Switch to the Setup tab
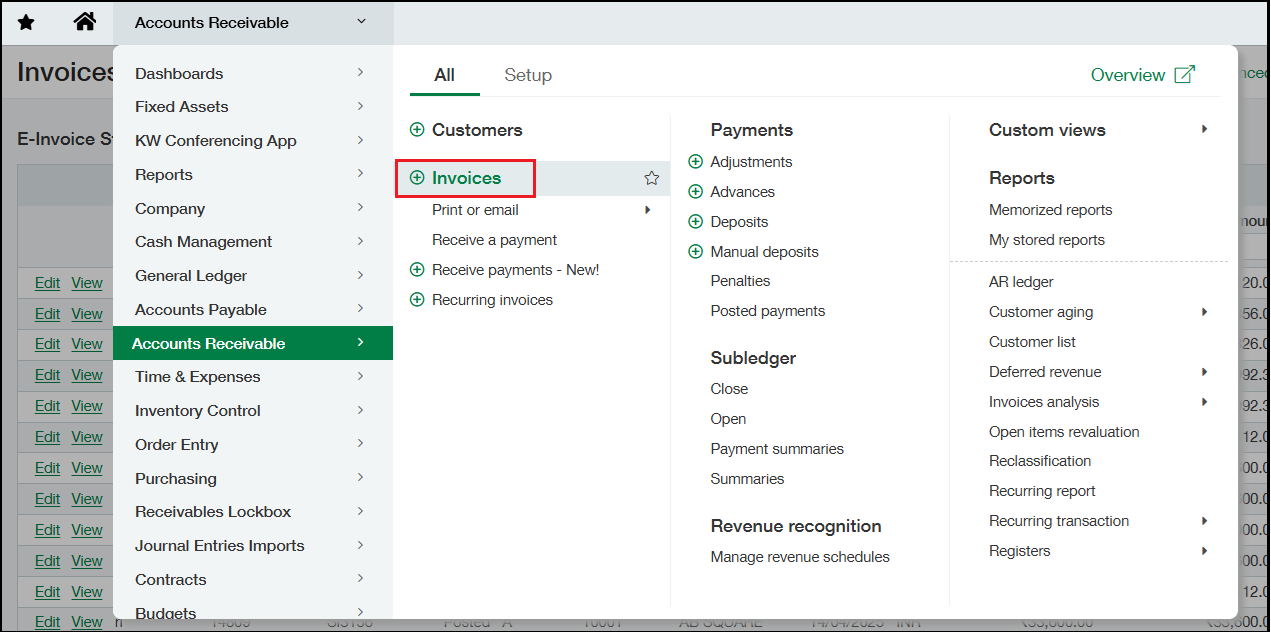This screenshot has width=1271, height=634. (528, 75)
